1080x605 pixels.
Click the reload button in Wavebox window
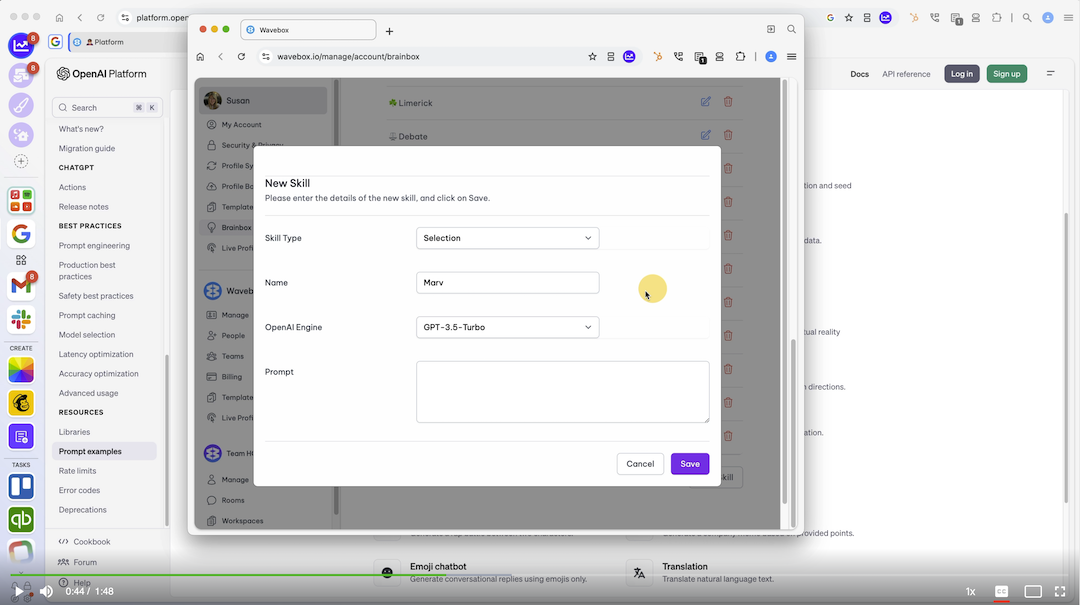(x=241, y=57)
